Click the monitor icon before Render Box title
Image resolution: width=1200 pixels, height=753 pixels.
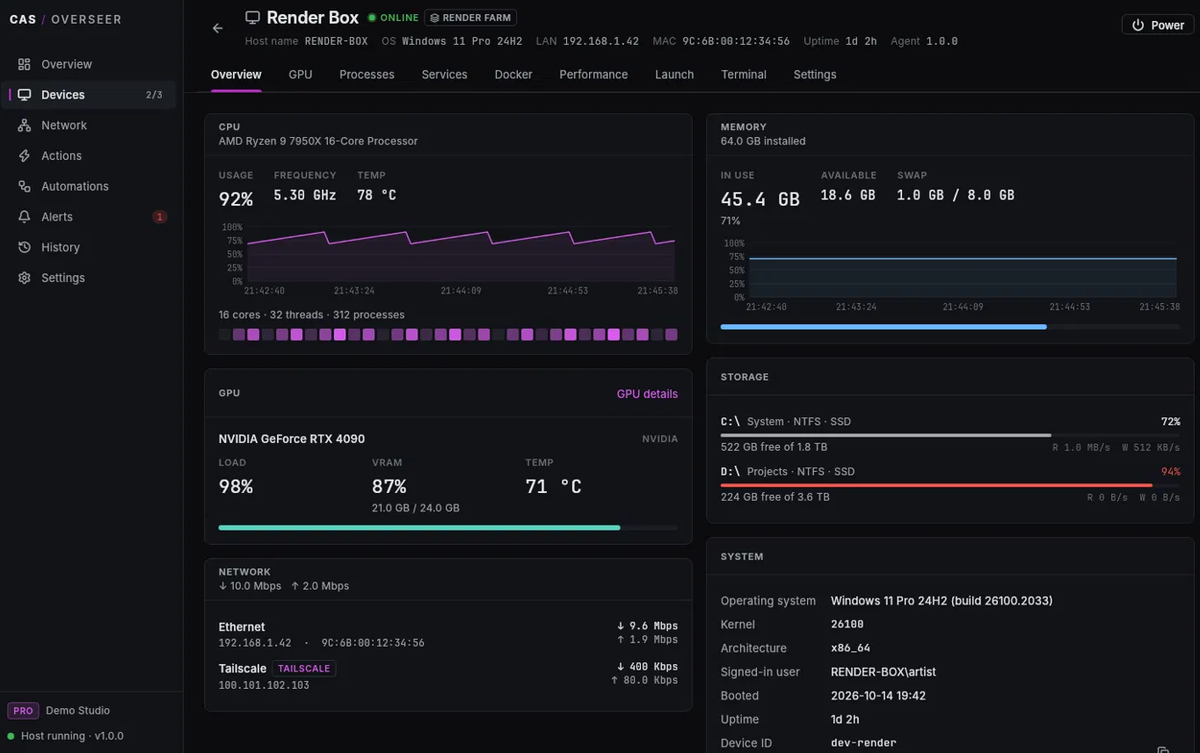(x=253, y=18)
